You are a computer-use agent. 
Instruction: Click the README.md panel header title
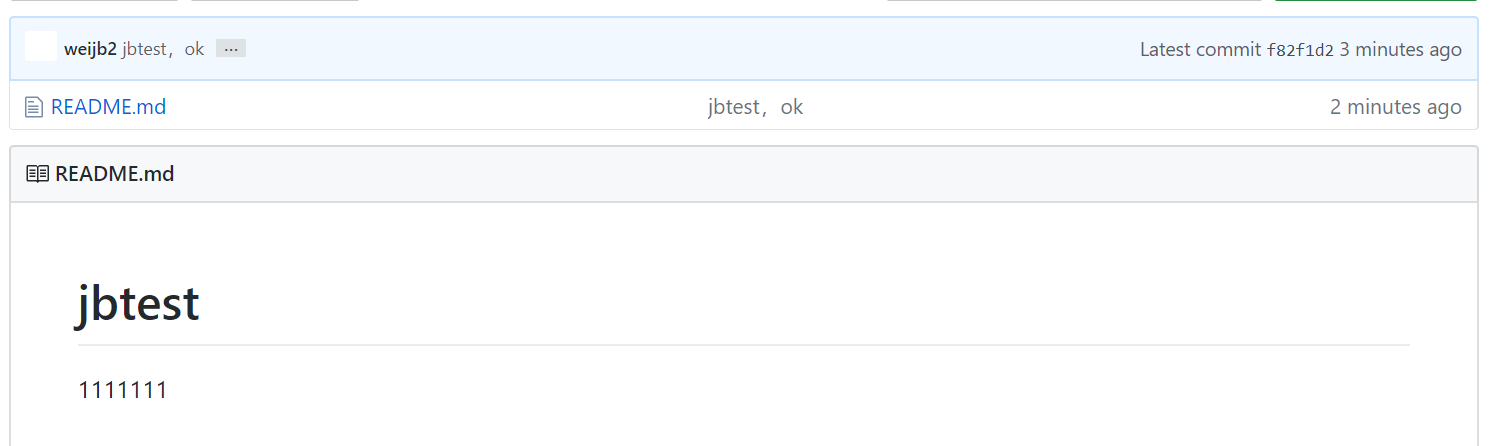coord(114,174)
